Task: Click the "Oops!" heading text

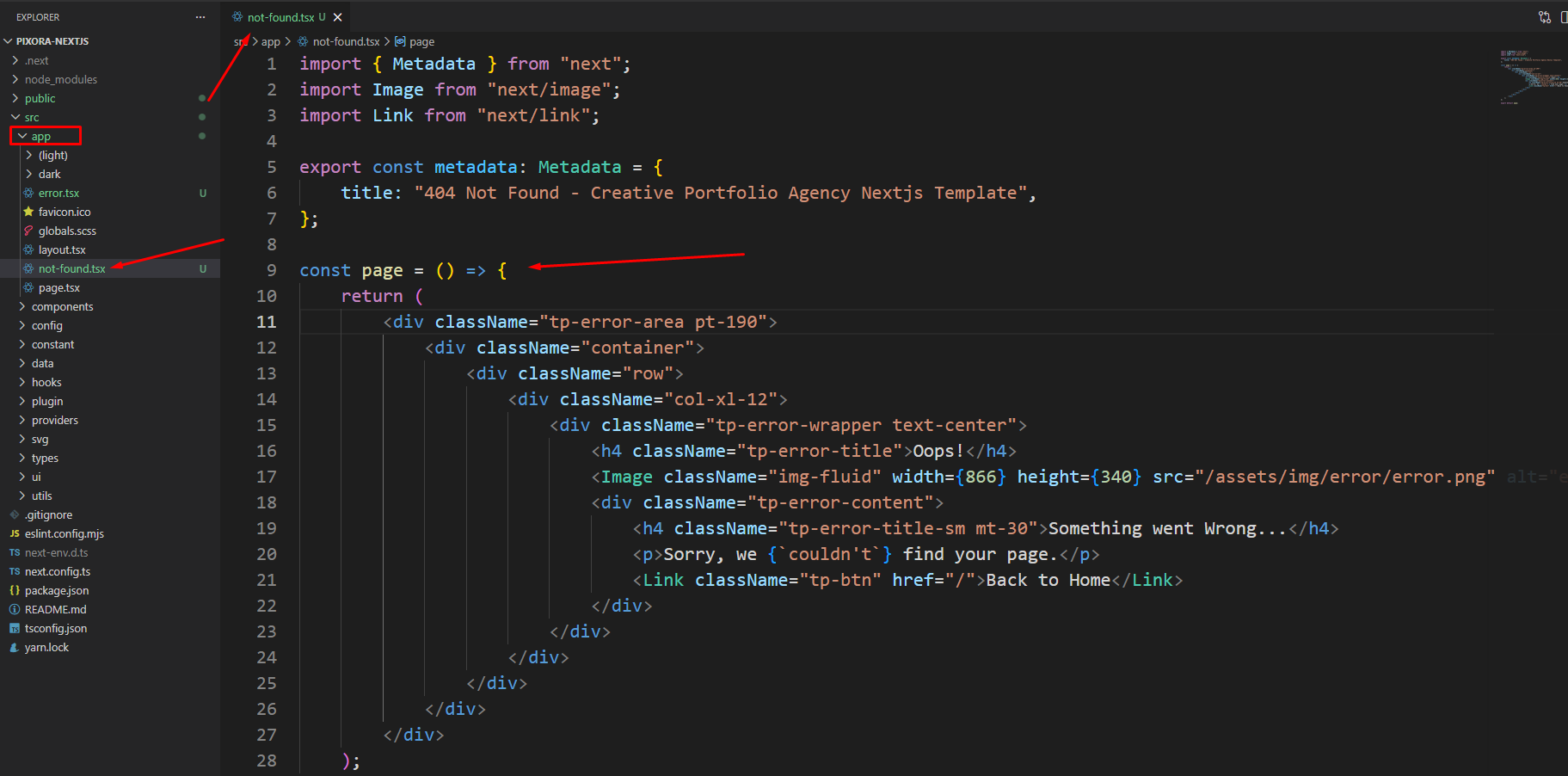Action: 938,451
